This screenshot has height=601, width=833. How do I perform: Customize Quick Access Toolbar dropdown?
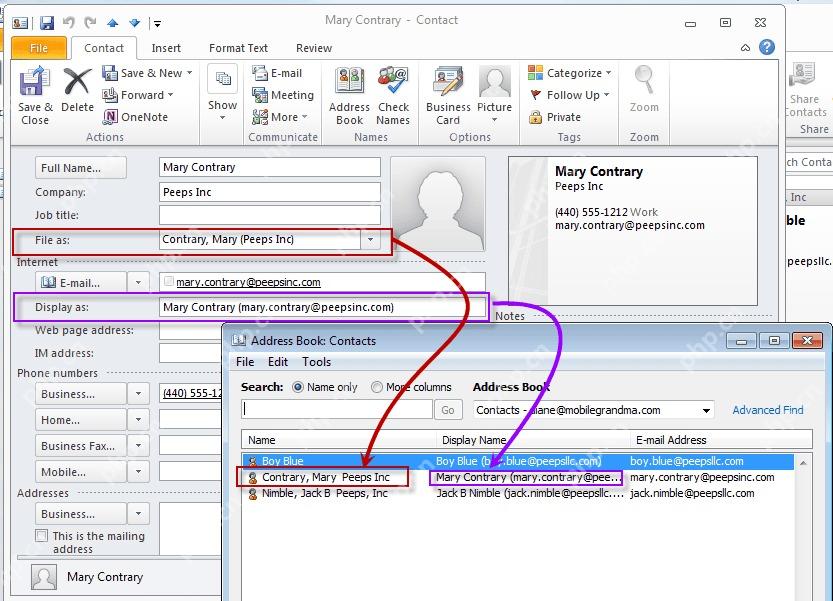click(x=157, y=23)
